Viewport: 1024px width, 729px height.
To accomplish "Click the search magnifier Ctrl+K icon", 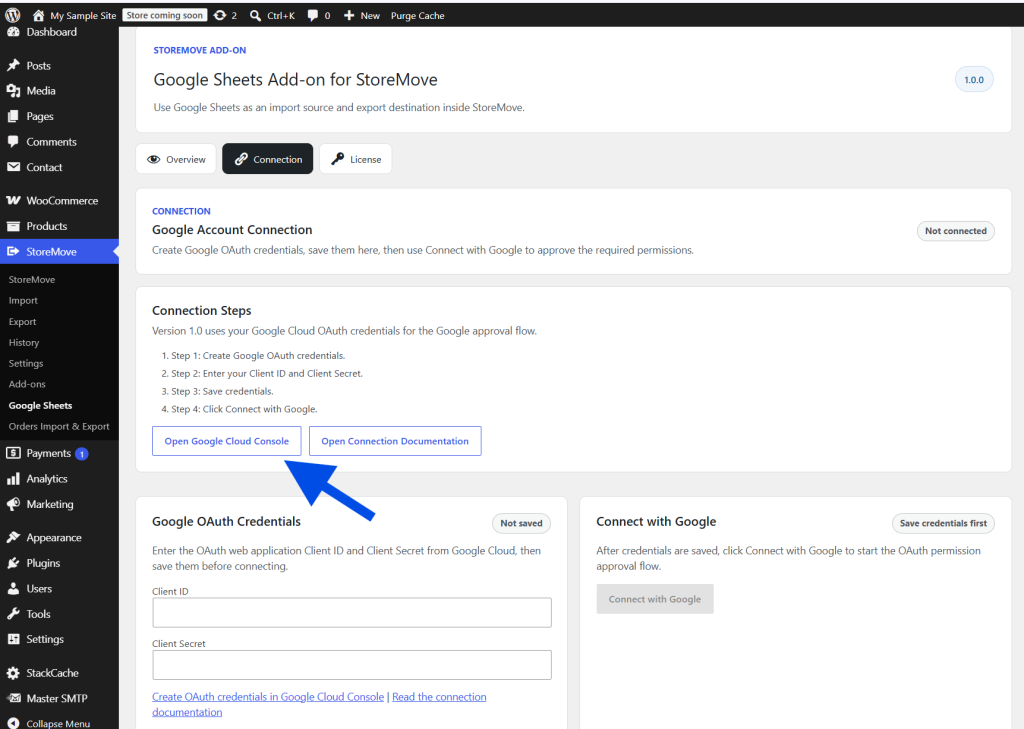I will (x=255, y=15).
